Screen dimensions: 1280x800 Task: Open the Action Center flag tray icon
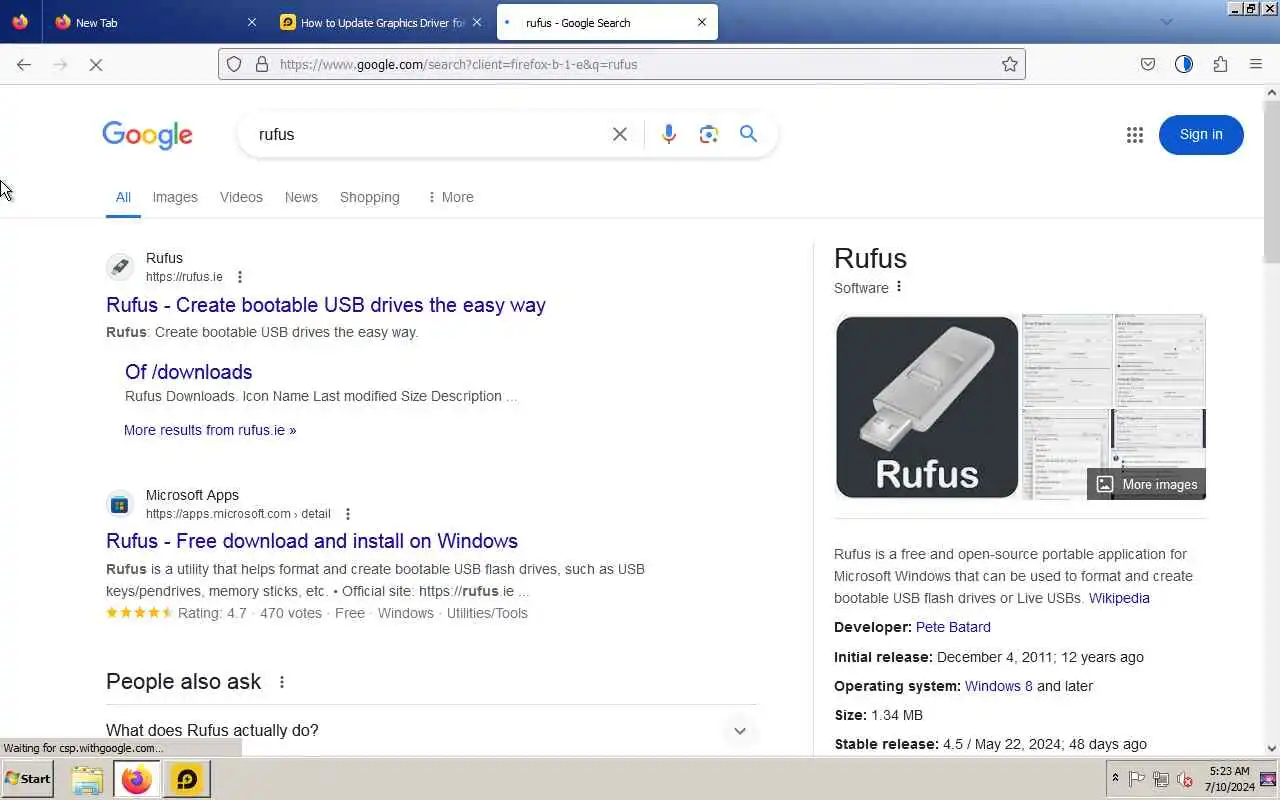click(1137, 779)
